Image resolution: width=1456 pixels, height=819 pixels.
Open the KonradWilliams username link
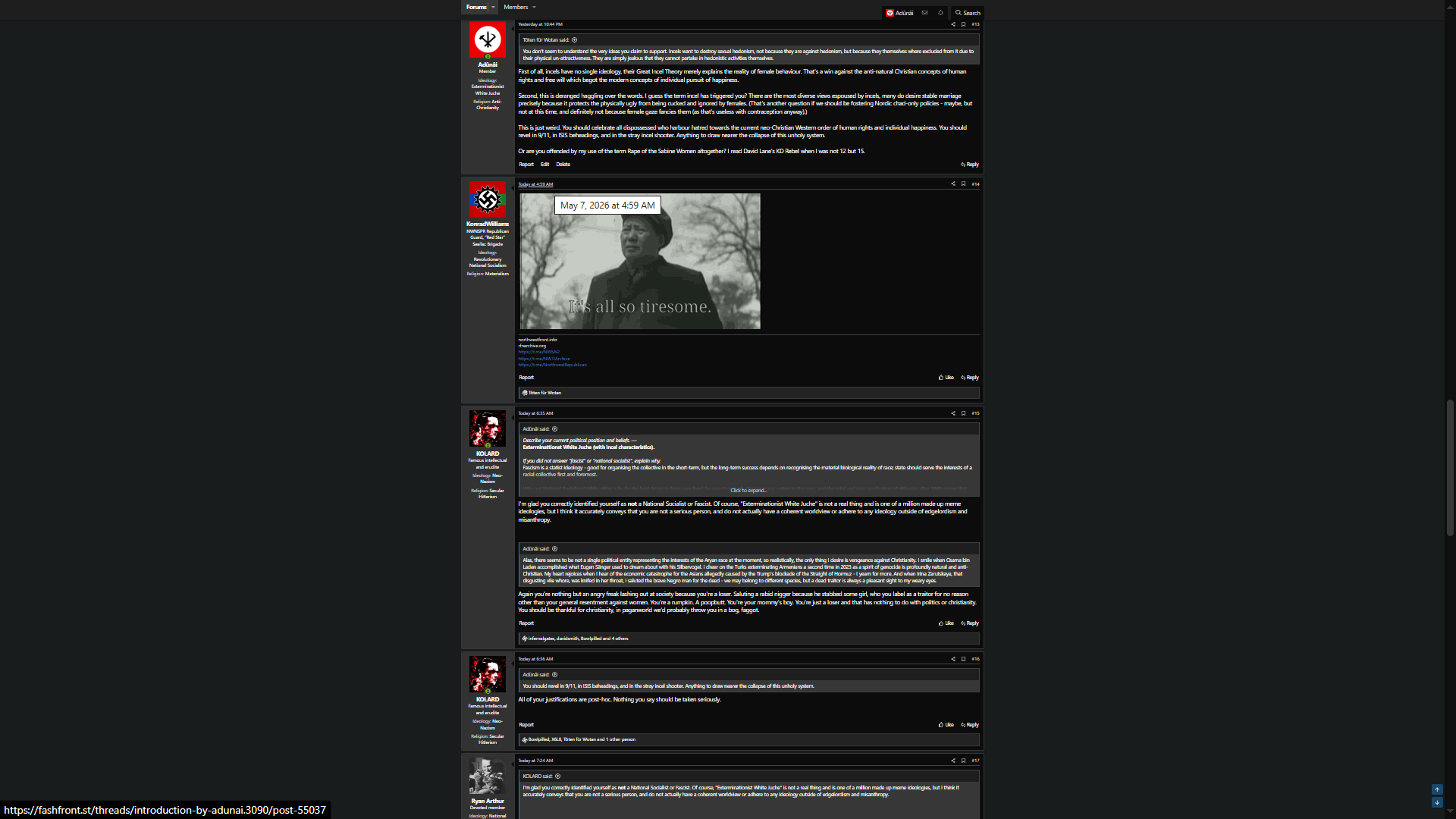click(488, 224)
